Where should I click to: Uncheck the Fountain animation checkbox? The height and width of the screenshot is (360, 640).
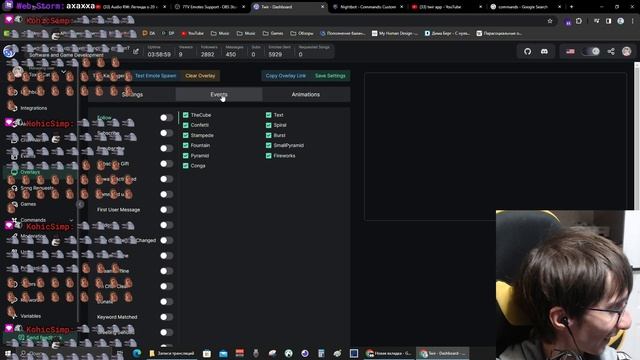coord(186,145)
